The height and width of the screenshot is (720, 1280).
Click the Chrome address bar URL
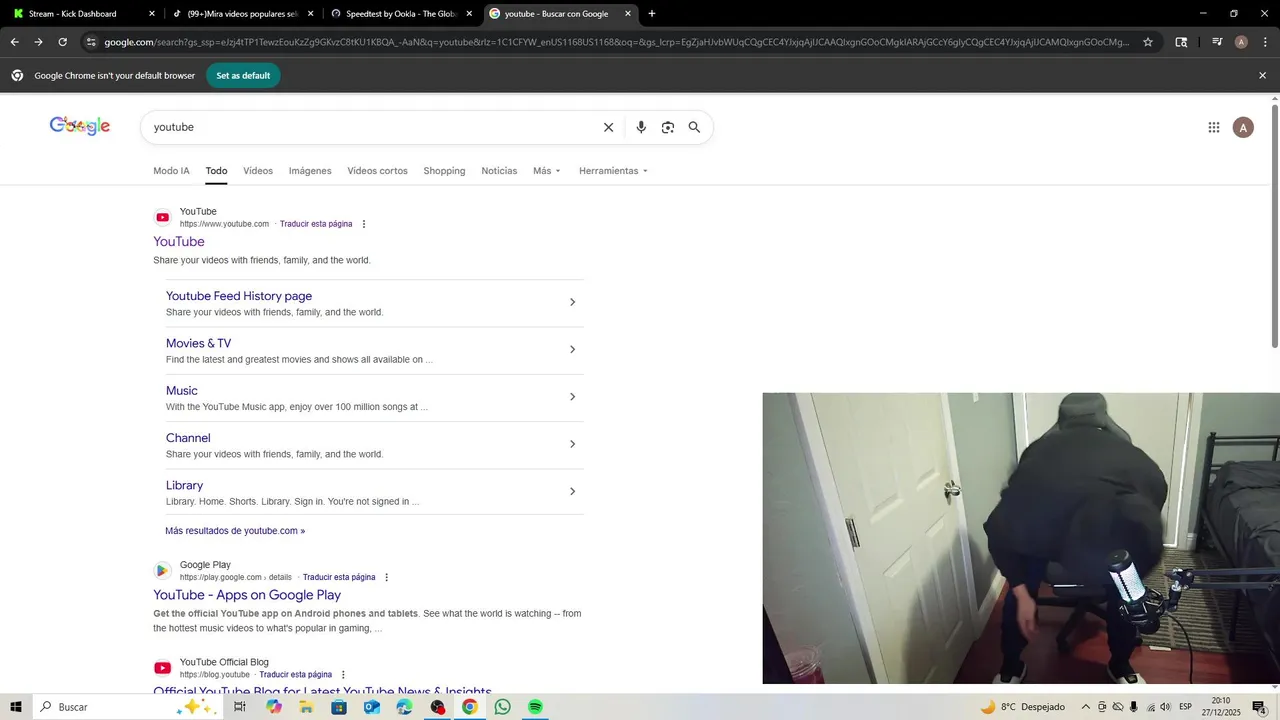coord(615,42)
